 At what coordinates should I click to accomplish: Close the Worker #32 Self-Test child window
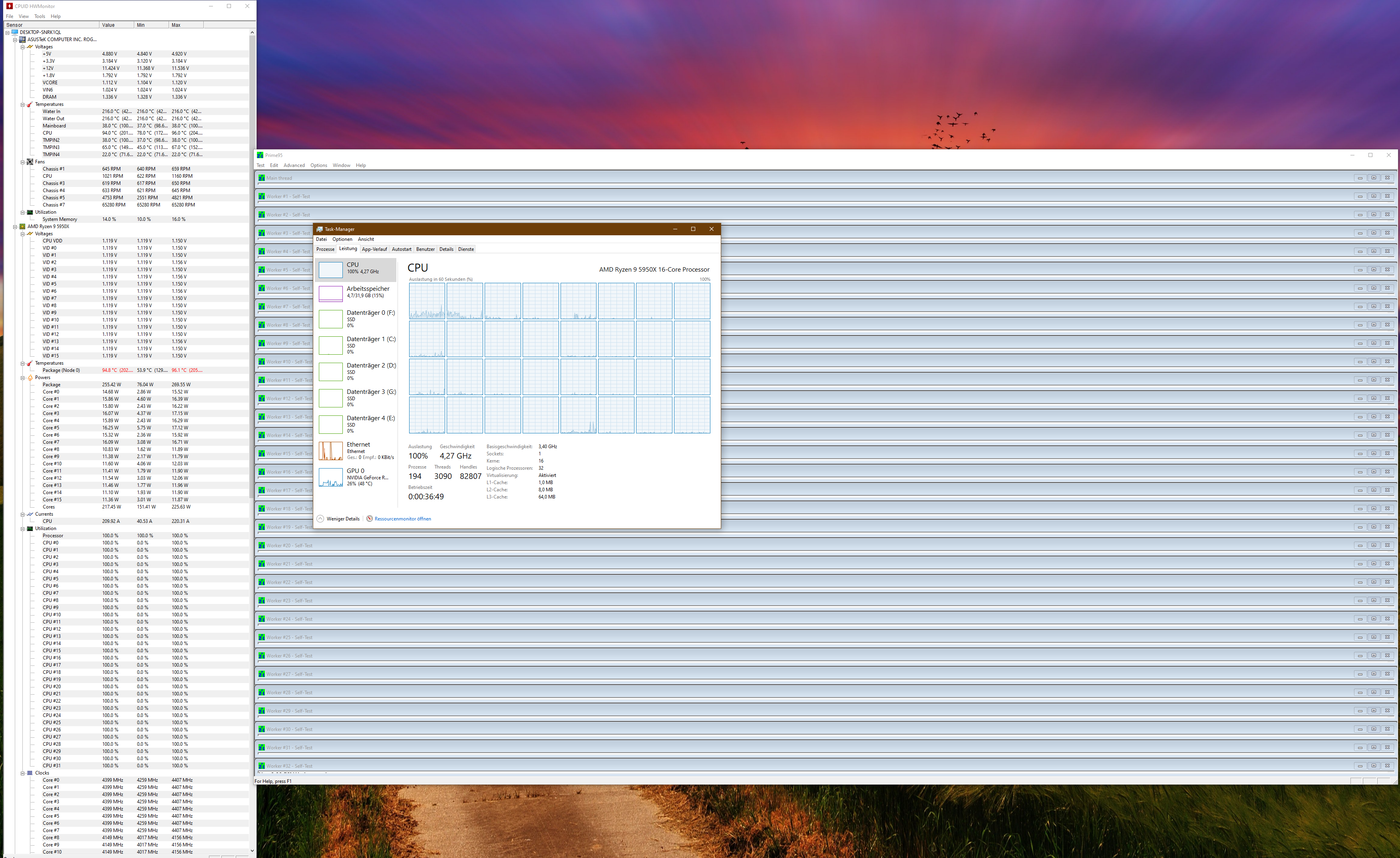point(1387,766)
